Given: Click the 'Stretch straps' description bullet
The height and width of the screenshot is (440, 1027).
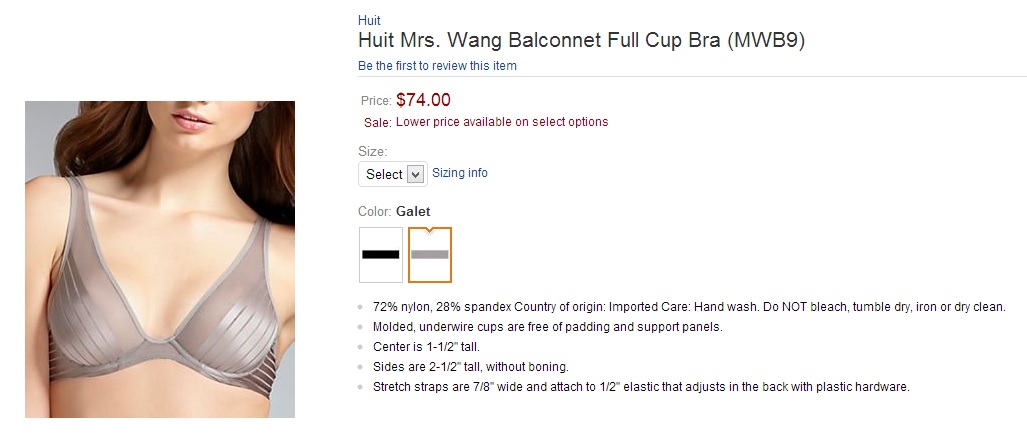Looking at the screenshot, I should tap(641, 387).
